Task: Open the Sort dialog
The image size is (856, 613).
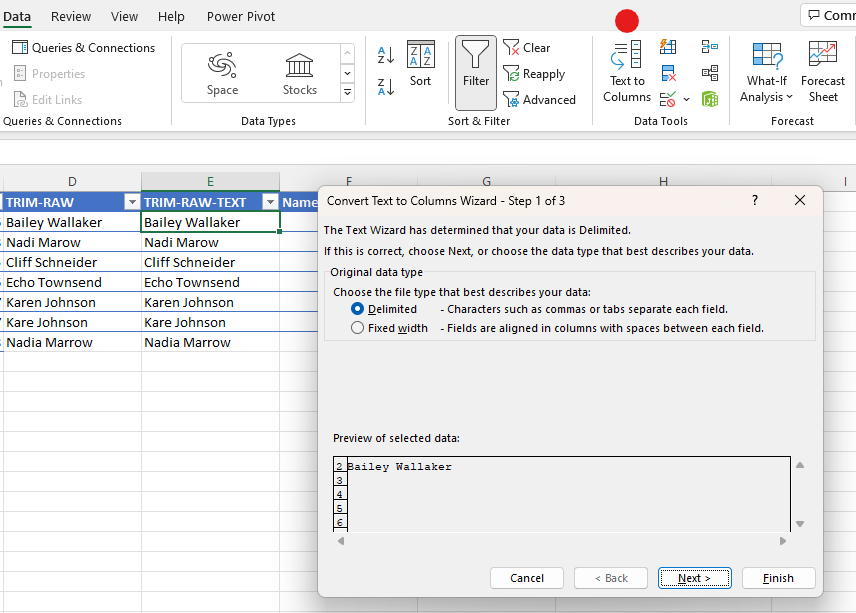Action: coord(420,63)
